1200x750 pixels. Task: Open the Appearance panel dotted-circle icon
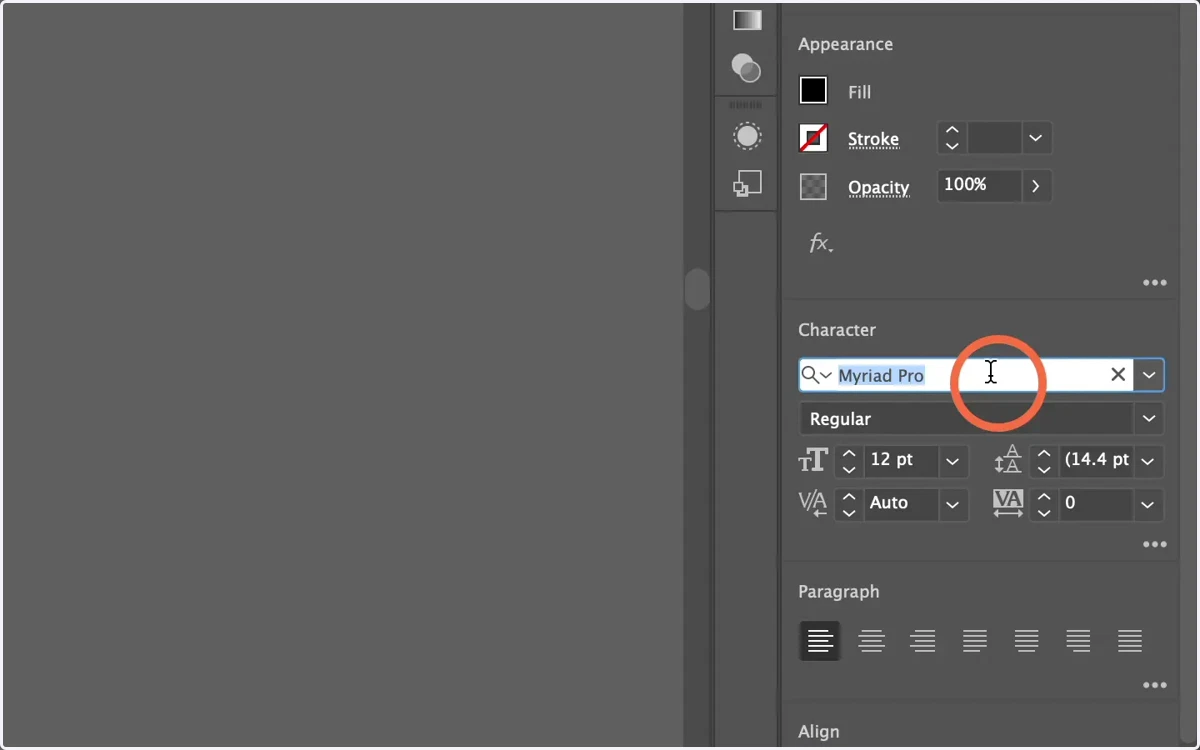(747, 136)
